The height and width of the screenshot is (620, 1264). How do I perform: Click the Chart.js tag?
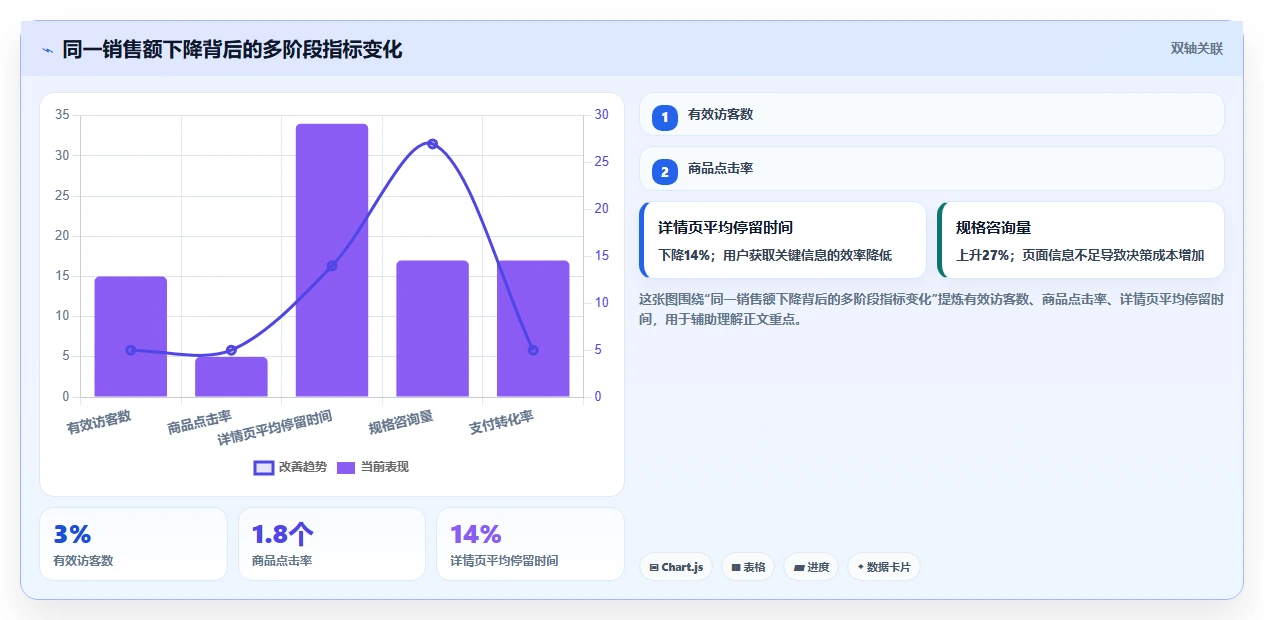676,567
